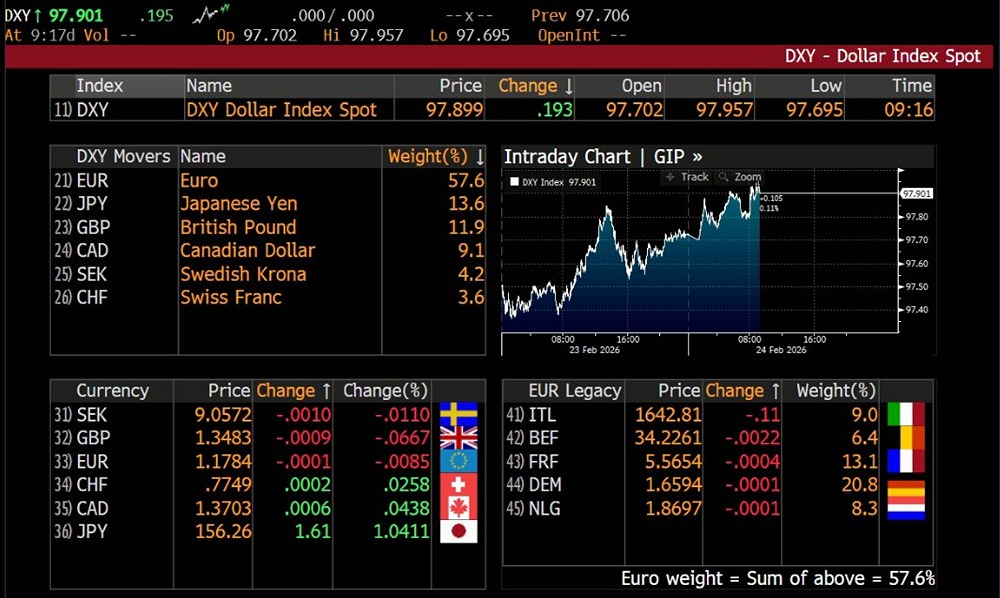Click the Swedish flag icon

pos(458,414)
